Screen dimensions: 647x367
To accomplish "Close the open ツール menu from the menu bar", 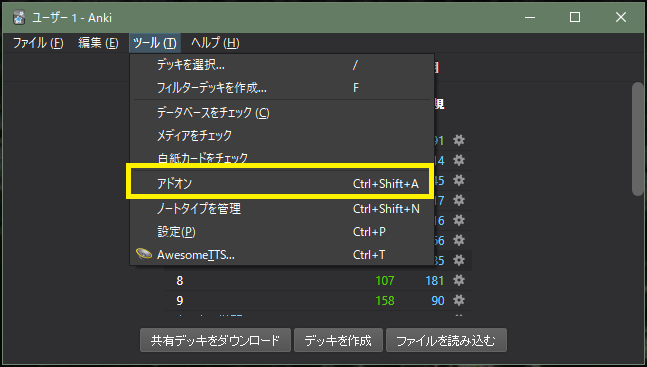I will tap(155, 43).
